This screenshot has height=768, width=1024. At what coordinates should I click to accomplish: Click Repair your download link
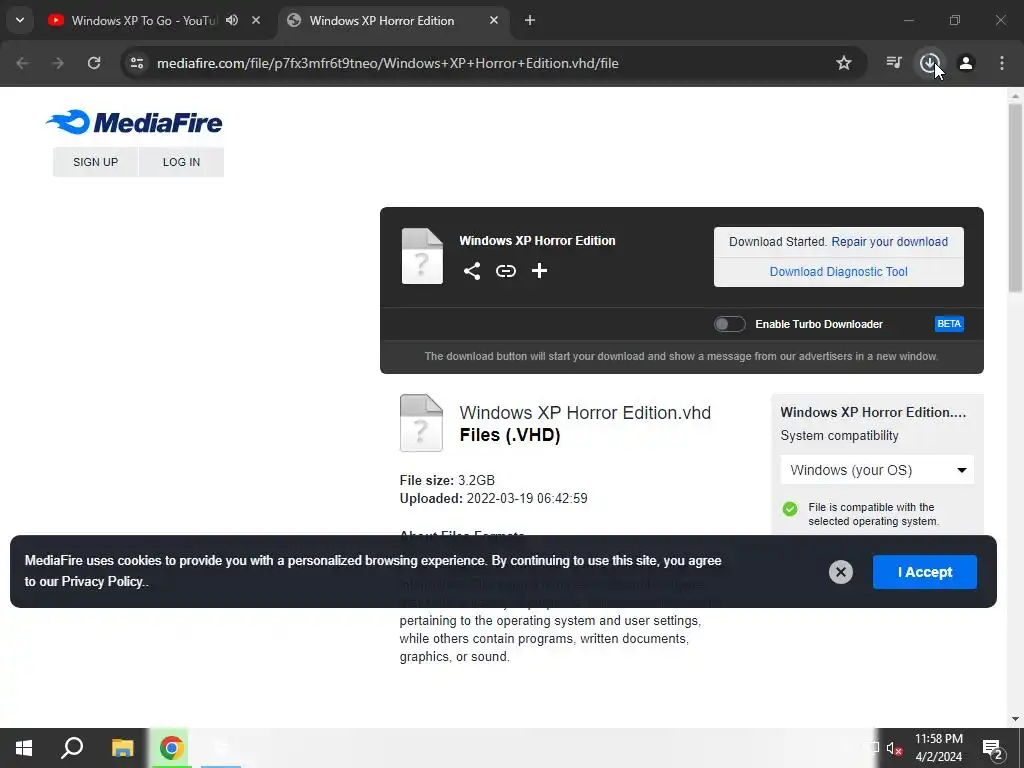(x=889, y=242)
